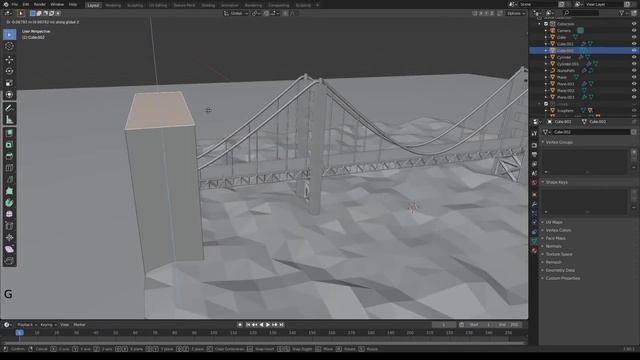Open the File menu
This screenshot has height=360, width=640.
[15, 4]
